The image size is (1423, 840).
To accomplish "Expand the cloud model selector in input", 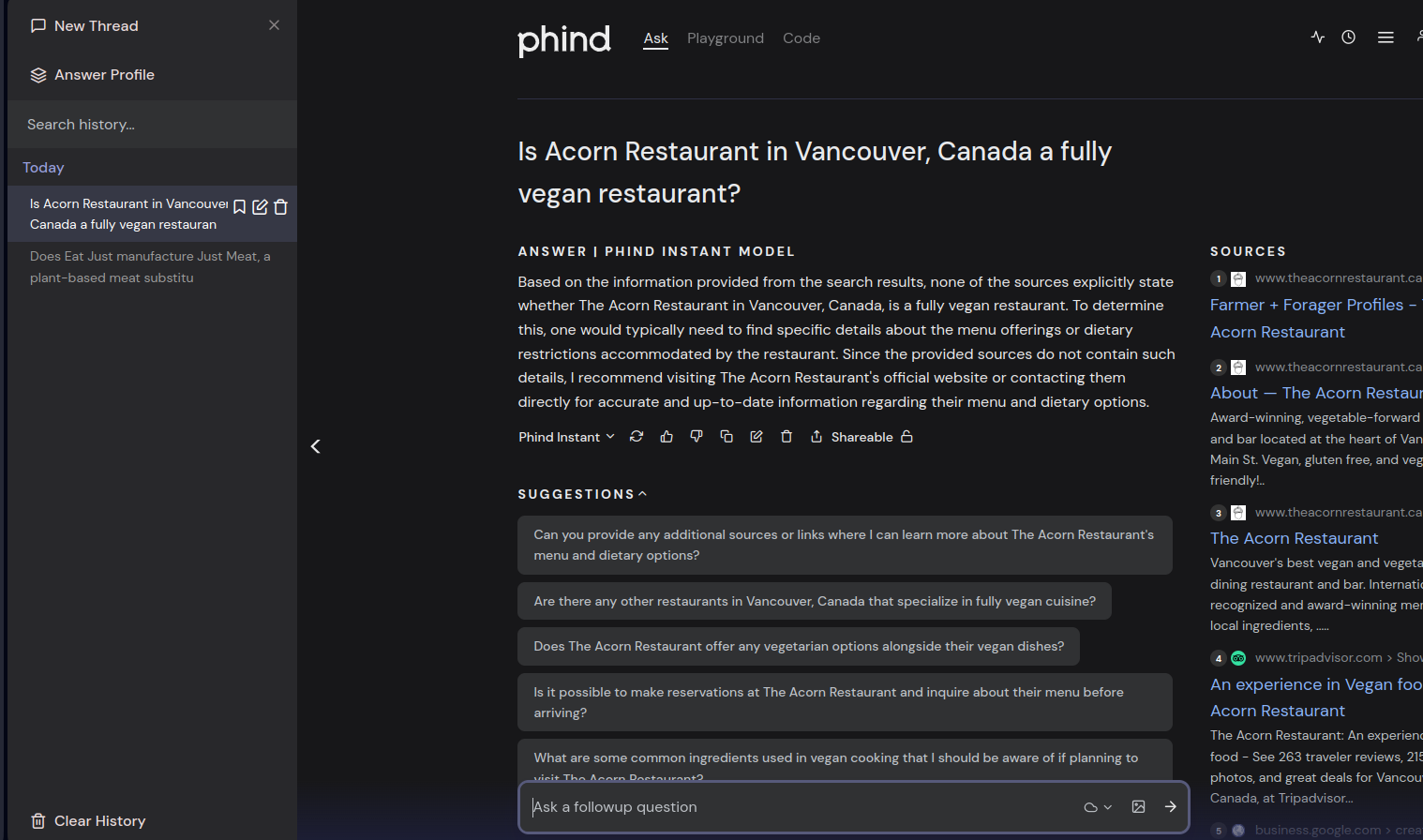I will pyautogui.click(x=1098, y=807).
